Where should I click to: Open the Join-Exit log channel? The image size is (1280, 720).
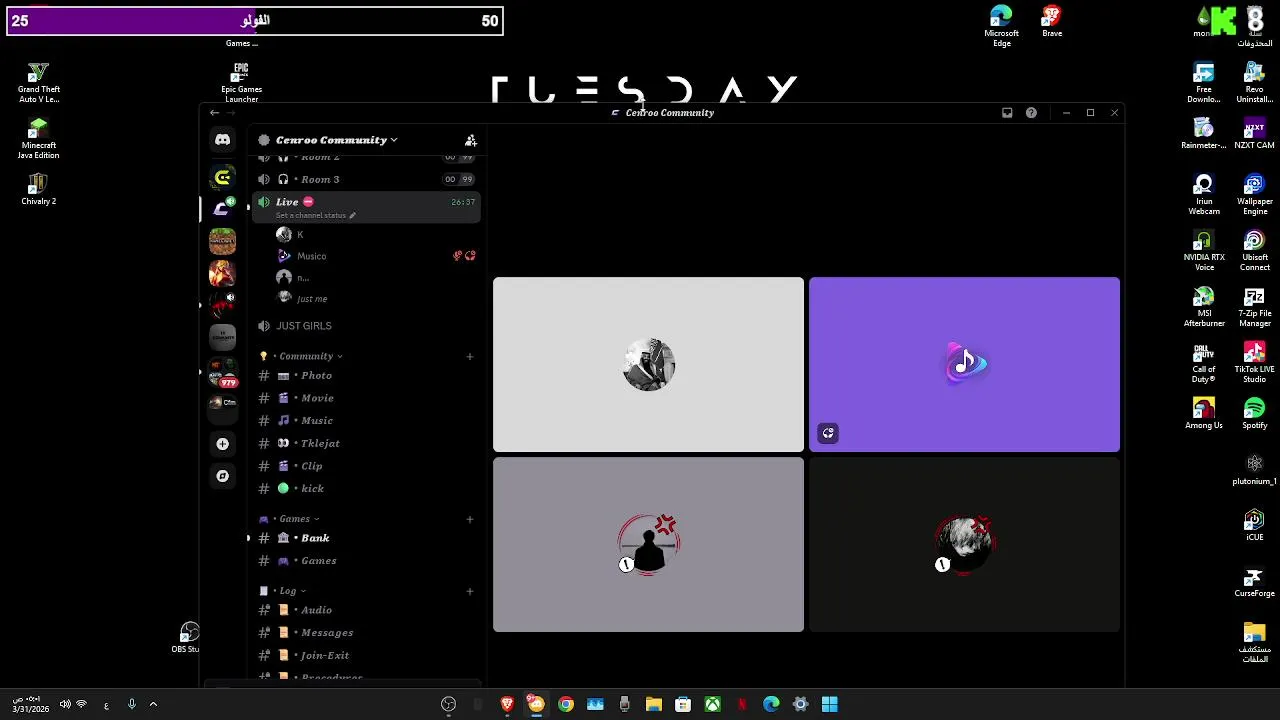point(366,655)
